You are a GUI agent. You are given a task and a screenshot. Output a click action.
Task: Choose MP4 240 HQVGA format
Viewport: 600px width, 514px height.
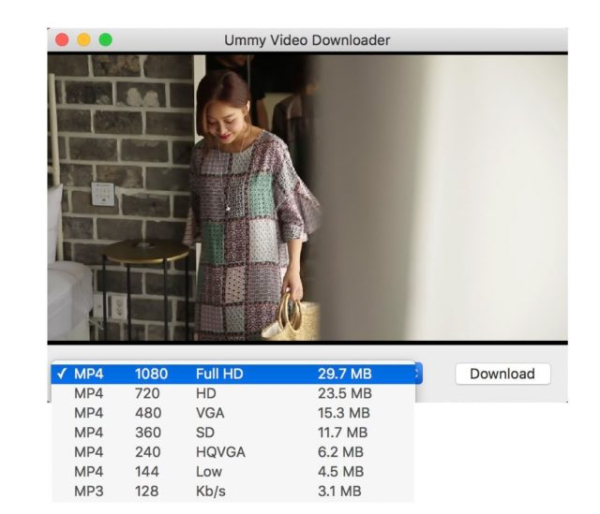pos(233,452)
